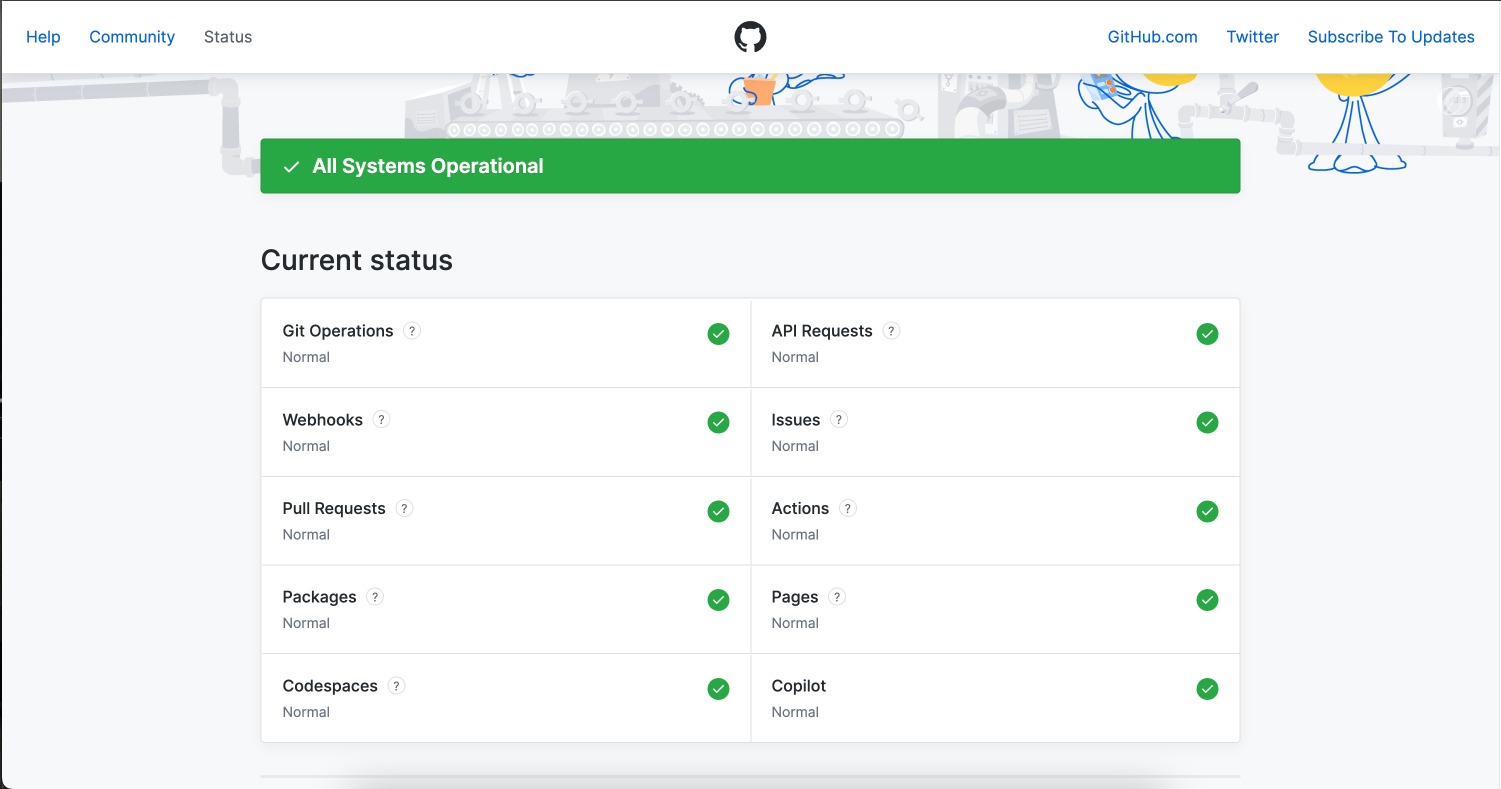Click Normal status under Codespaces
The image size is (1501, 789).
coord(306,712)
